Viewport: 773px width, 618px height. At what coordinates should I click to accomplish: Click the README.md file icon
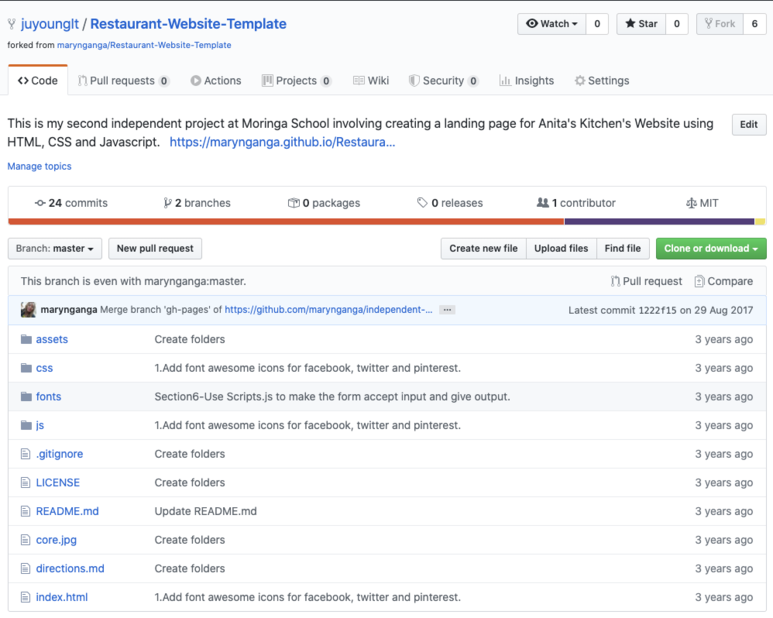click(26, 511)
